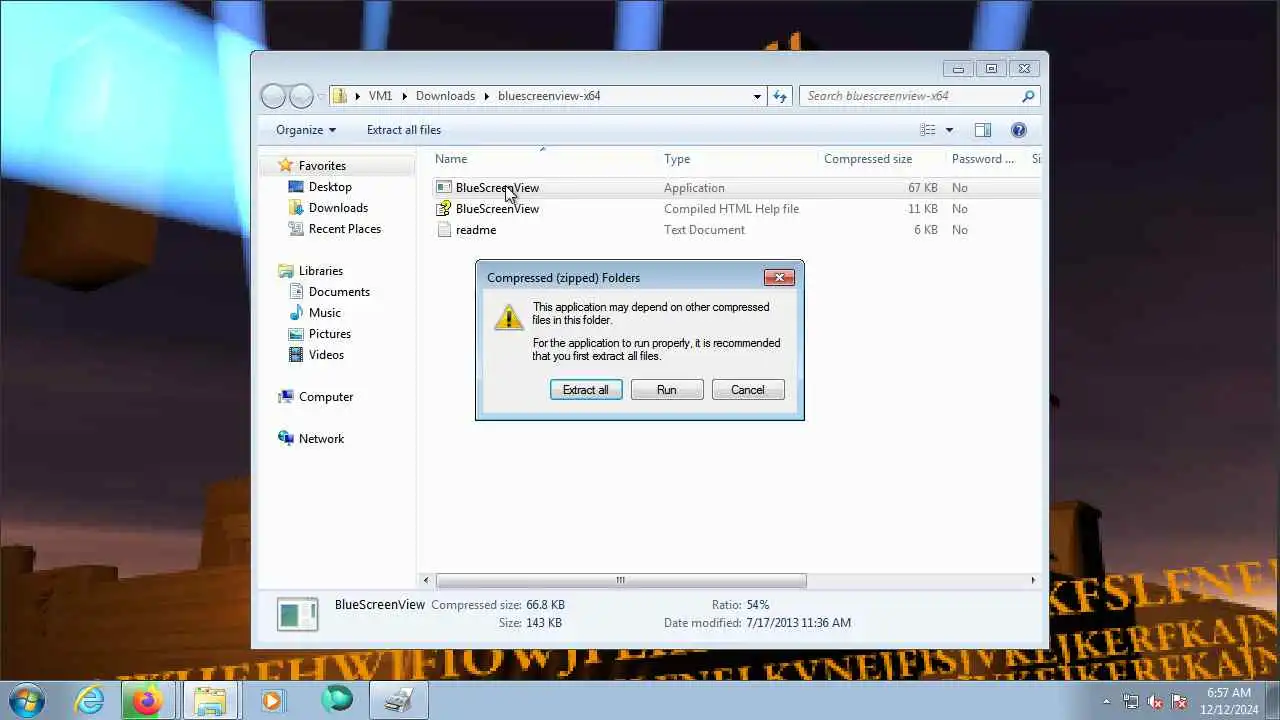Screen dimensions: 1280x720
Task: Launch Firefox from taskbar
Action: (148, 701)
